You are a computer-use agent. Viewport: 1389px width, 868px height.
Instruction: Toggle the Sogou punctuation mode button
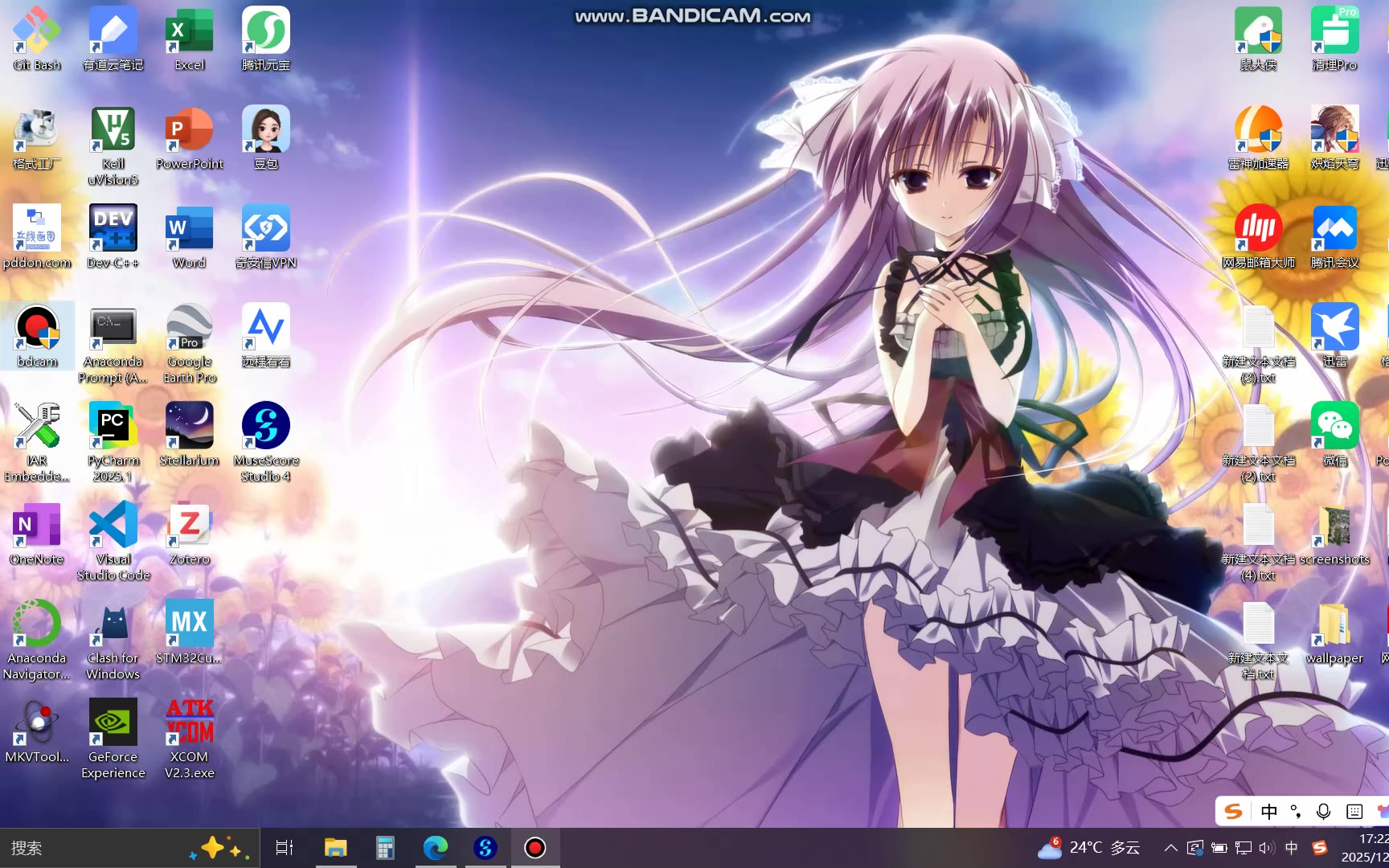point(1296,812)
